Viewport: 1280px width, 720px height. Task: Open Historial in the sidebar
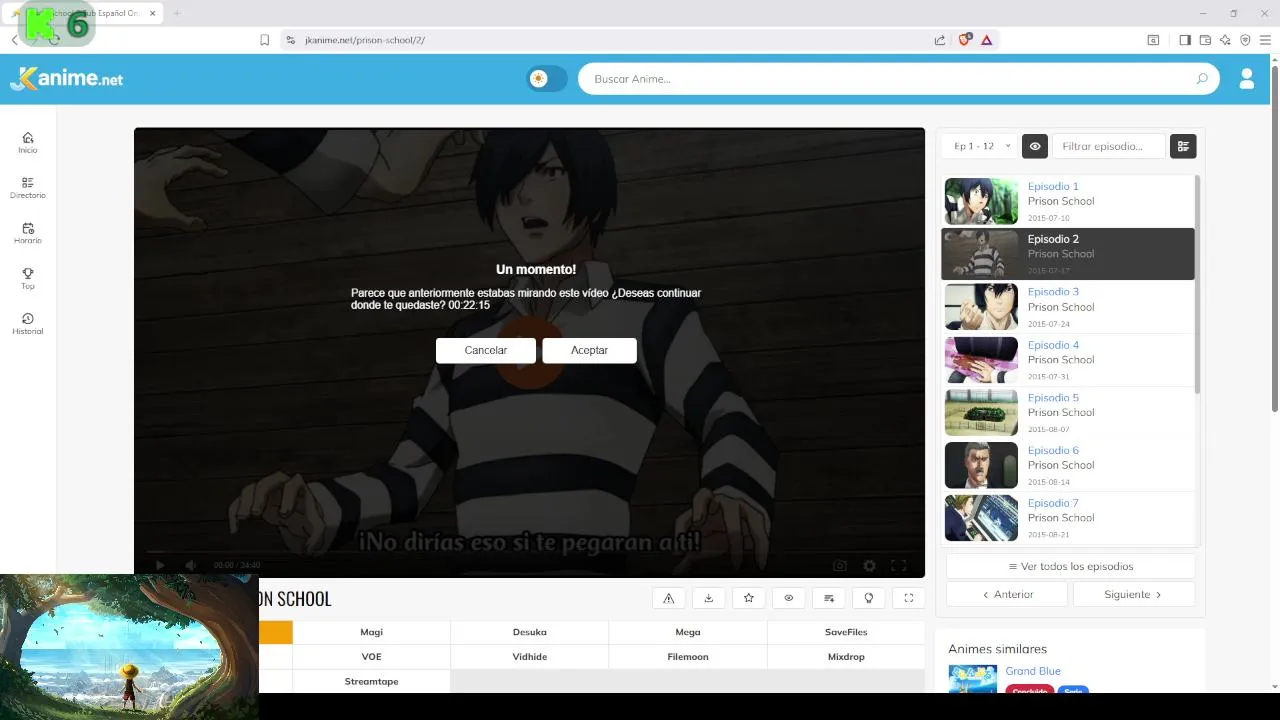coord(28,324)
